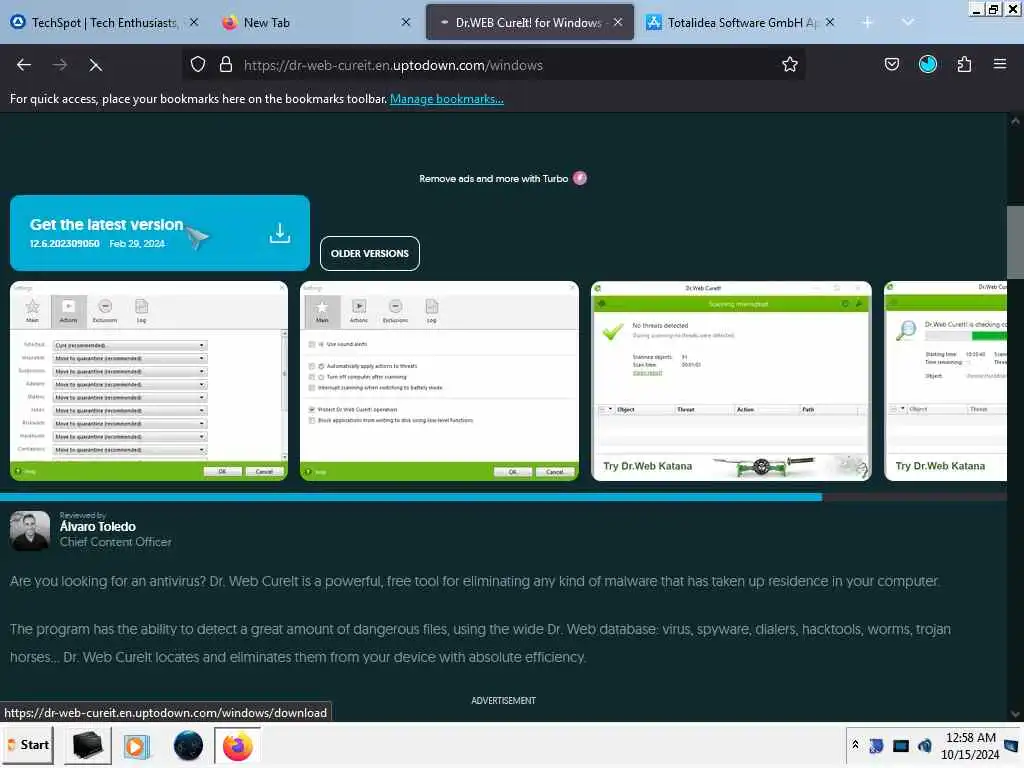The image size is (1024, 768).
Task: Click Álvaro Toledo reviewer photo
Action: [x=30, y=530]
